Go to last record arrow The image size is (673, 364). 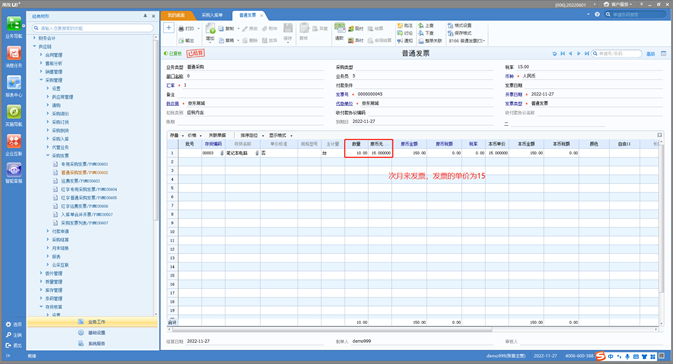point(587,54)
